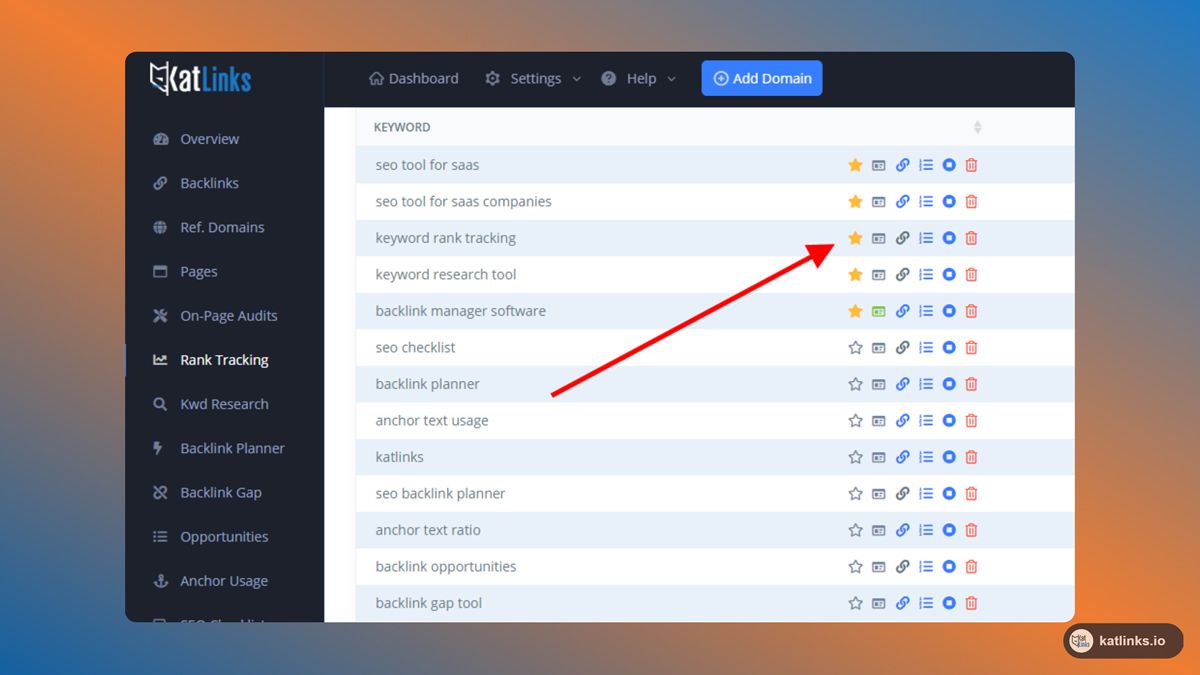
Task: Open list icon in 'backlink gap tool' row
Action: [x=926, y=603]
